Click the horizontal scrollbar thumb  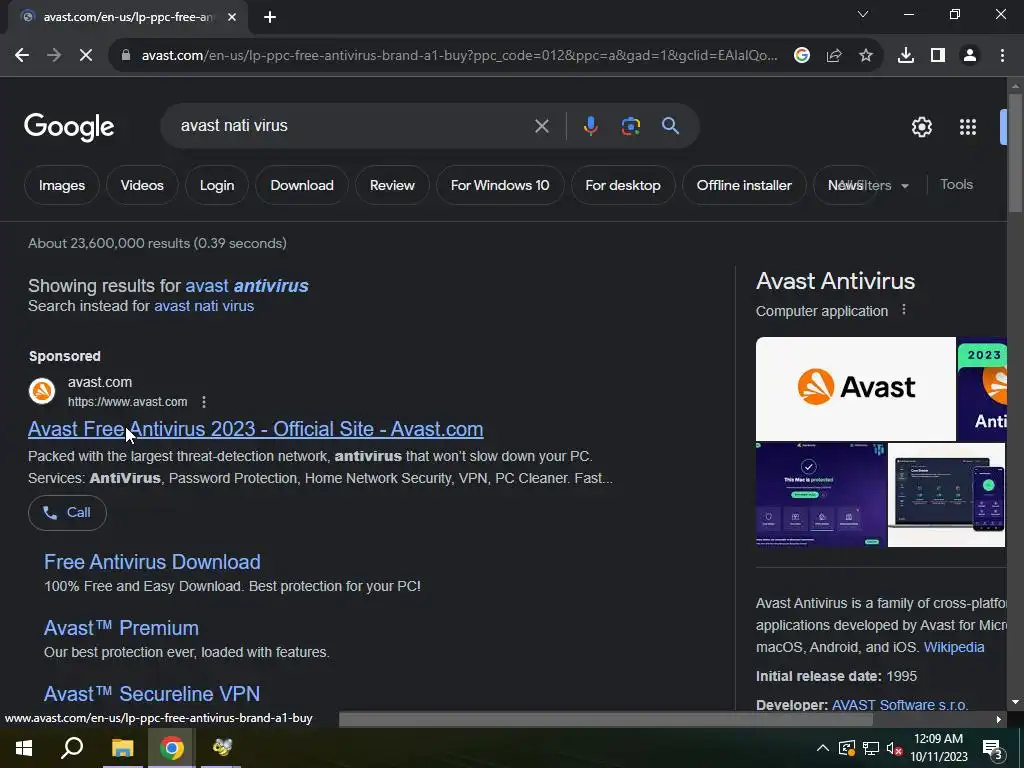[x=605, y=719]
